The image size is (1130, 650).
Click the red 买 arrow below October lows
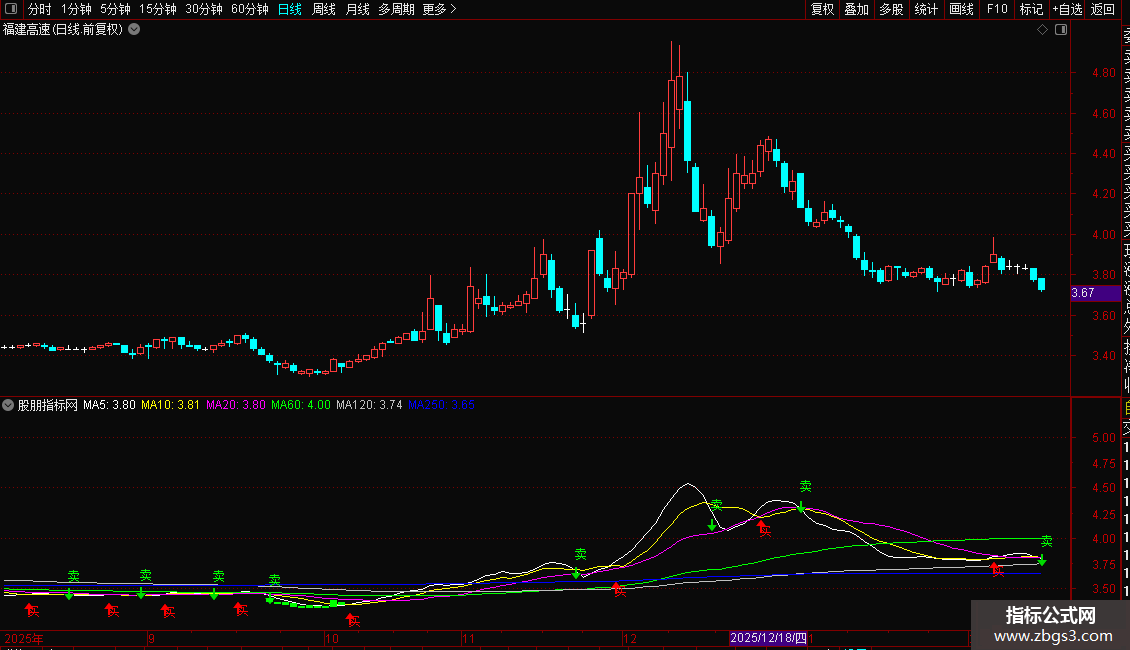click(x=352, y=619)
